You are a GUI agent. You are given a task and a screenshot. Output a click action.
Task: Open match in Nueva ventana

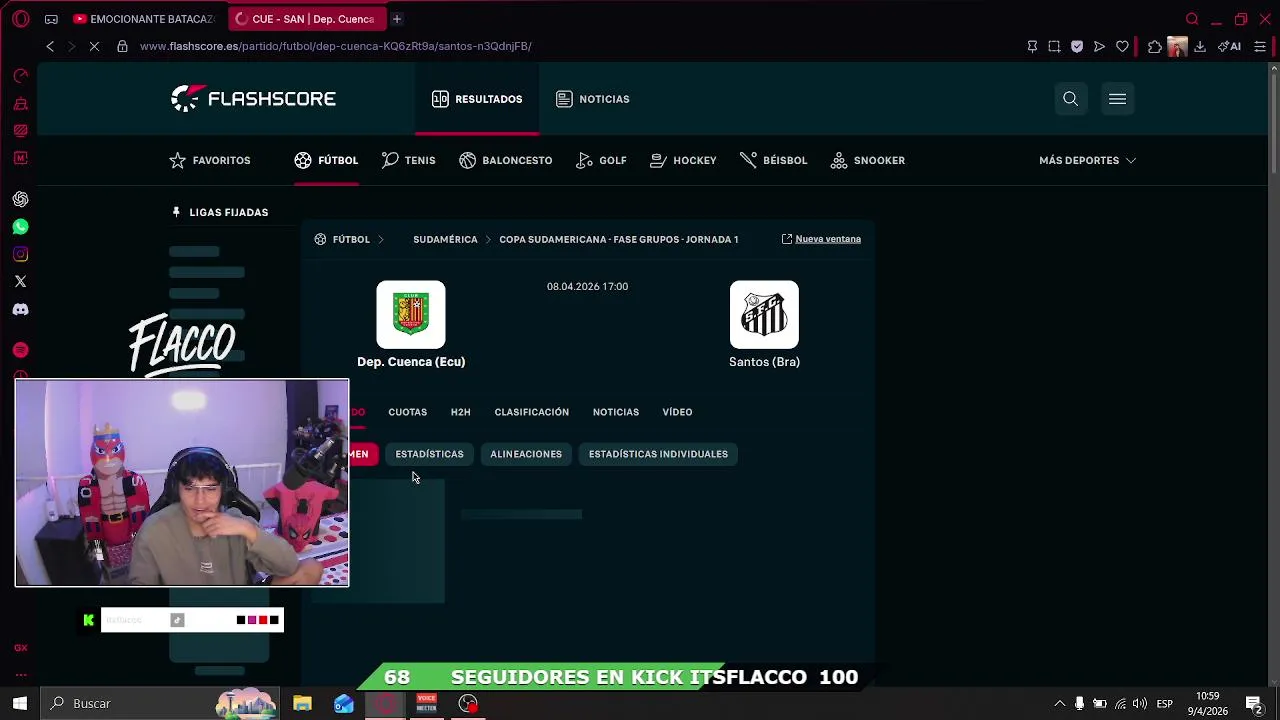(x=821, y=239)
